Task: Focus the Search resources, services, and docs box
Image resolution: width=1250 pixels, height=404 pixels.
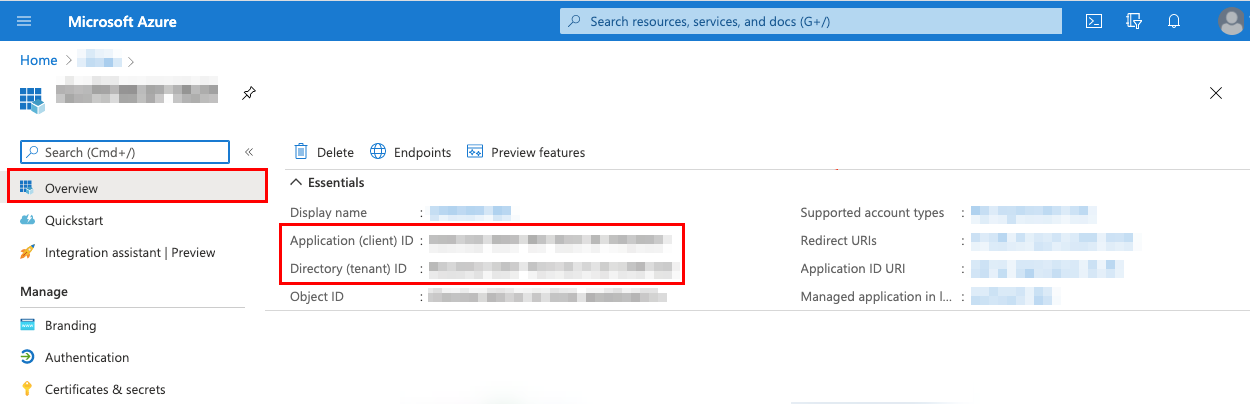Action: [x=810, y=21]
